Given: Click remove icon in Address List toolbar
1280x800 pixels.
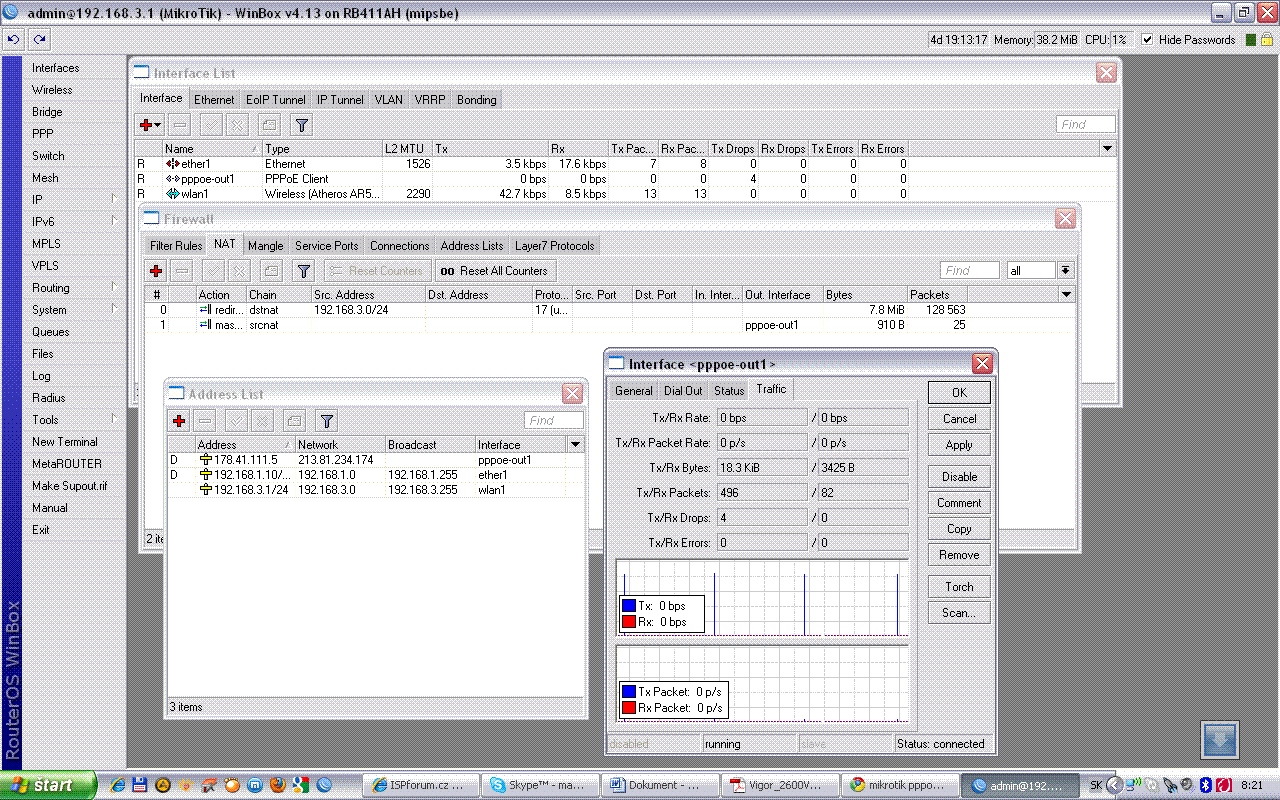Looking at the screenshot, I should point(206,421).
